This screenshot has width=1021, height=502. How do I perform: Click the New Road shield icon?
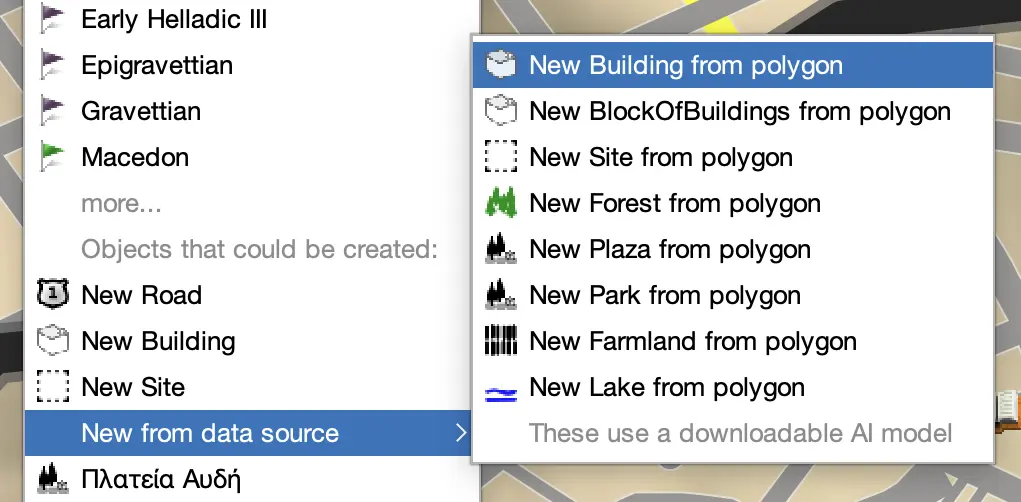click(x=52, y=296)
